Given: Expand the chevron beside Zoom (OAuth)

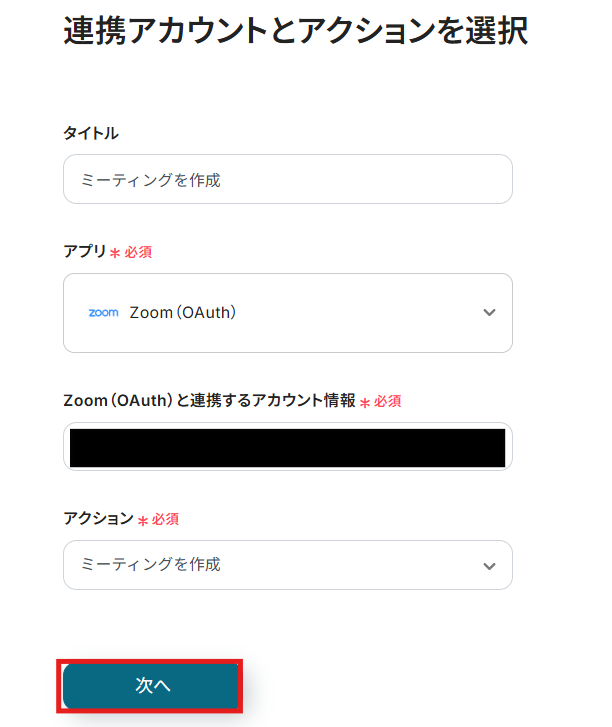Looking at the screenshot, I should tap(489, 313).
